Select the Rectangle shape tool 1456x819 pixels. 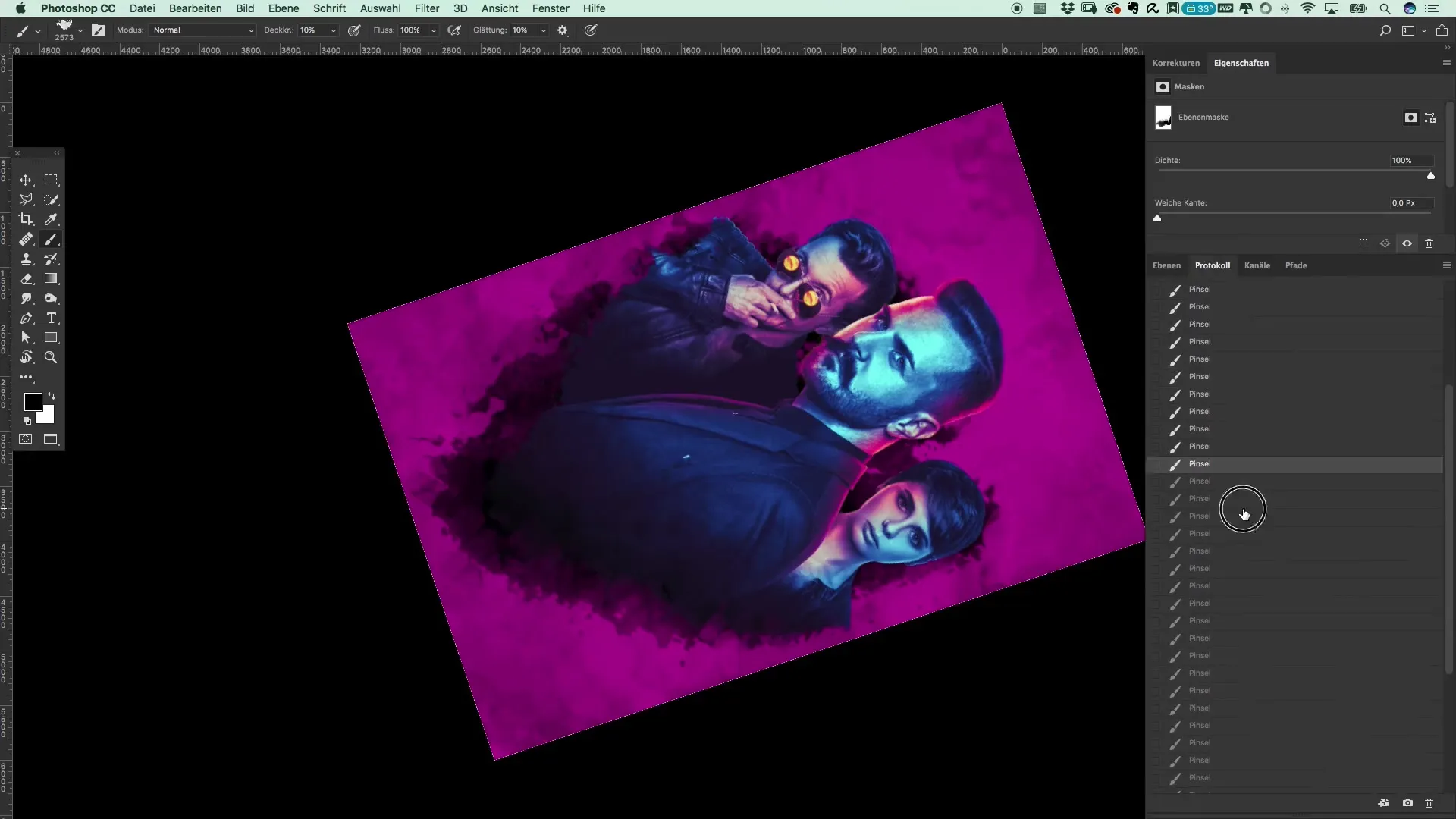pos(51,337)
